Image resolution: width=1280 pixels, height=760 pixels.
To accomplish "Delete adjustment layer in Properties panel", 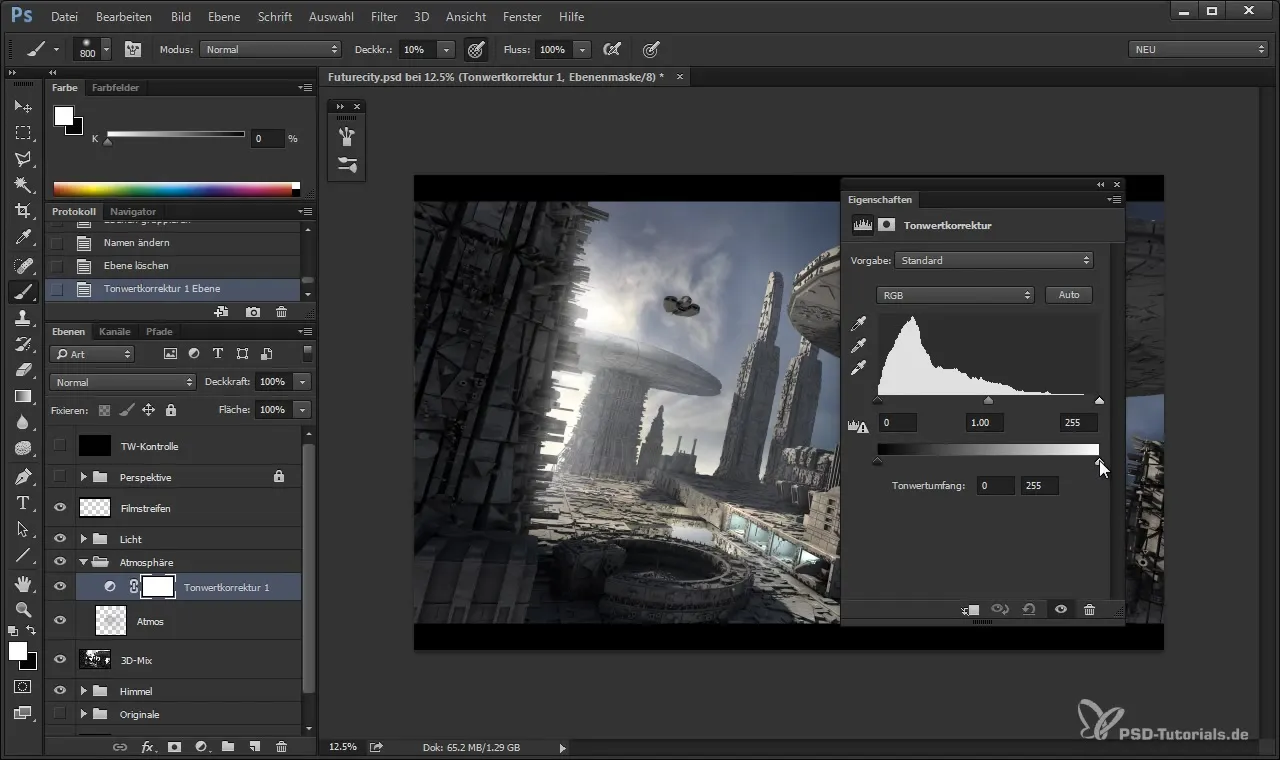I will click(x=1089, y=610).
